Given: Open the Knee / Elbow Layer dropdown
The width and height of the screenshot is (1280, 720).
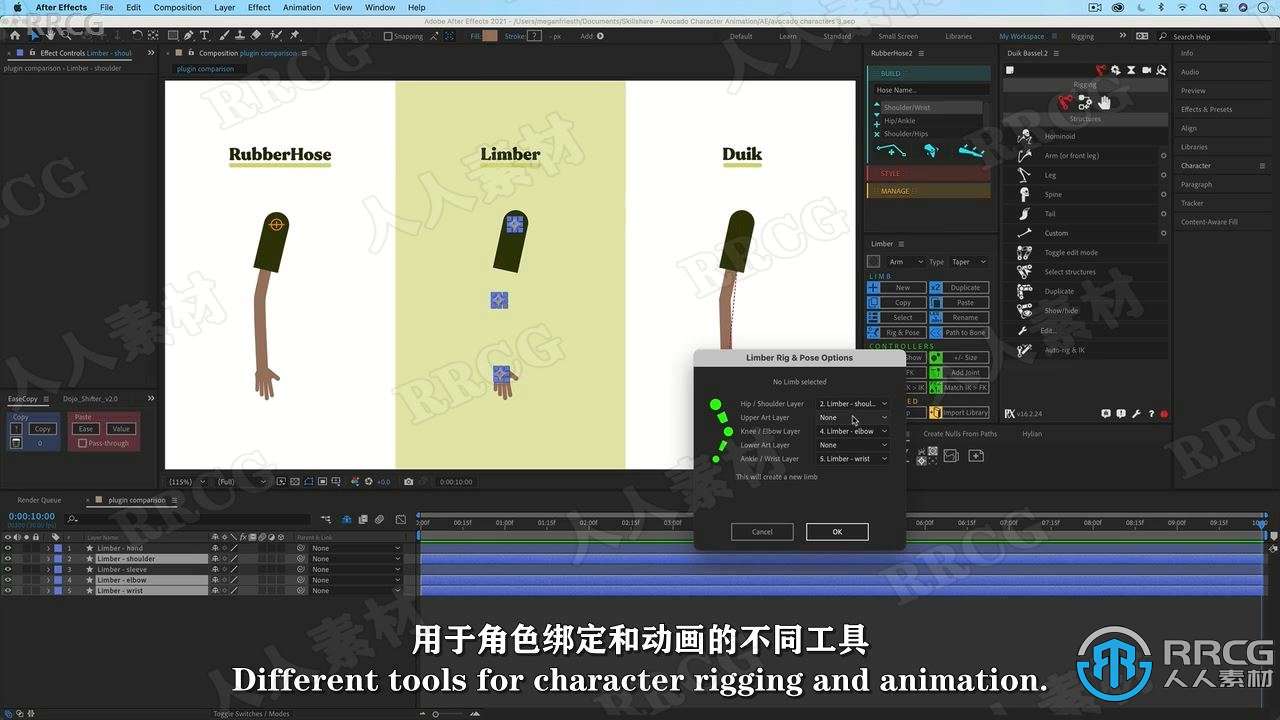Looking at the screenshot, I should 853,431.
